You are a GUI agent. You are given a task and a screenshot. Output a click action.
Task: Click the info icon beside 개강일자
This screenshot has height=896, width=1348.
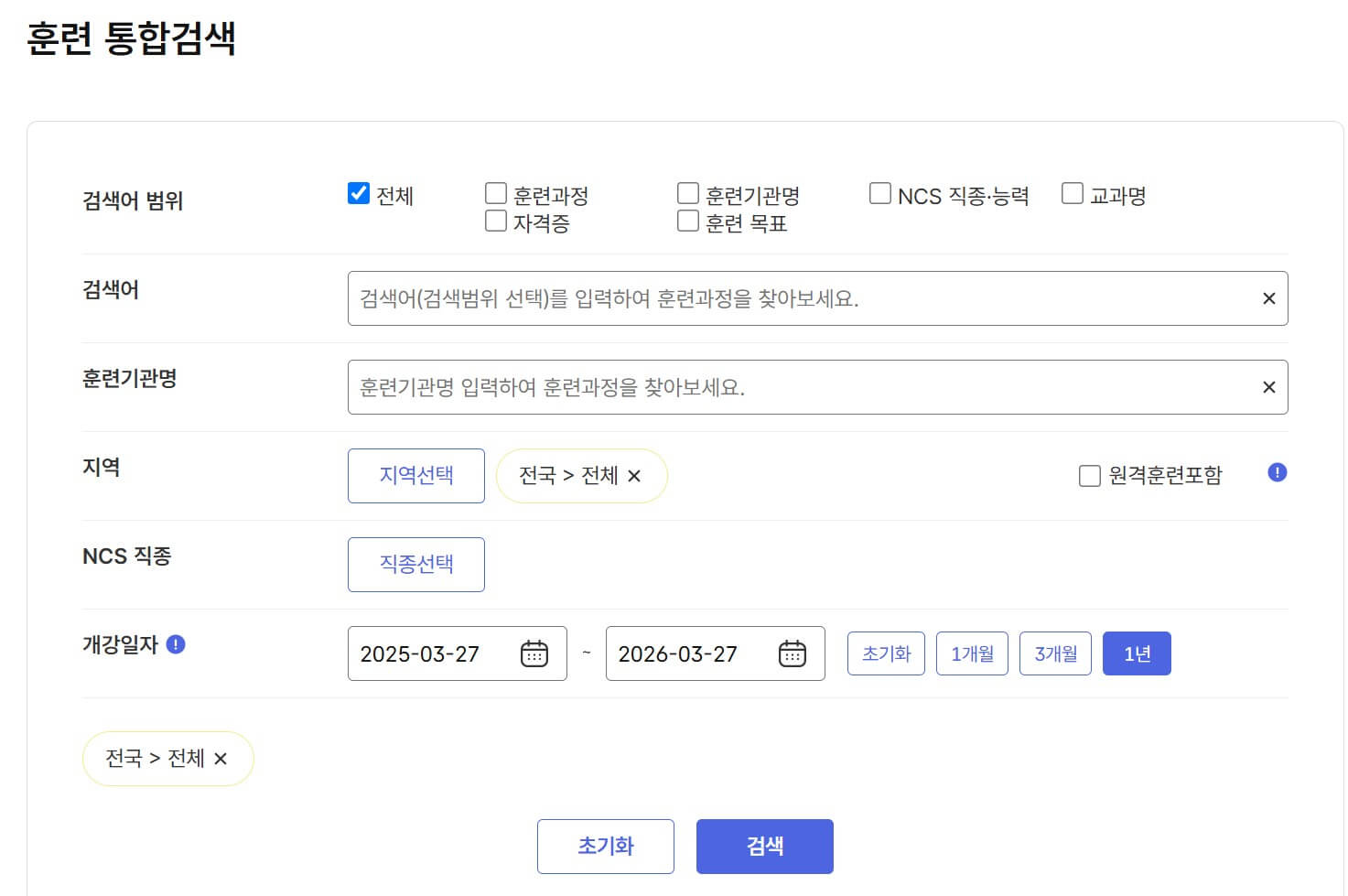click(x=177, y=643)
